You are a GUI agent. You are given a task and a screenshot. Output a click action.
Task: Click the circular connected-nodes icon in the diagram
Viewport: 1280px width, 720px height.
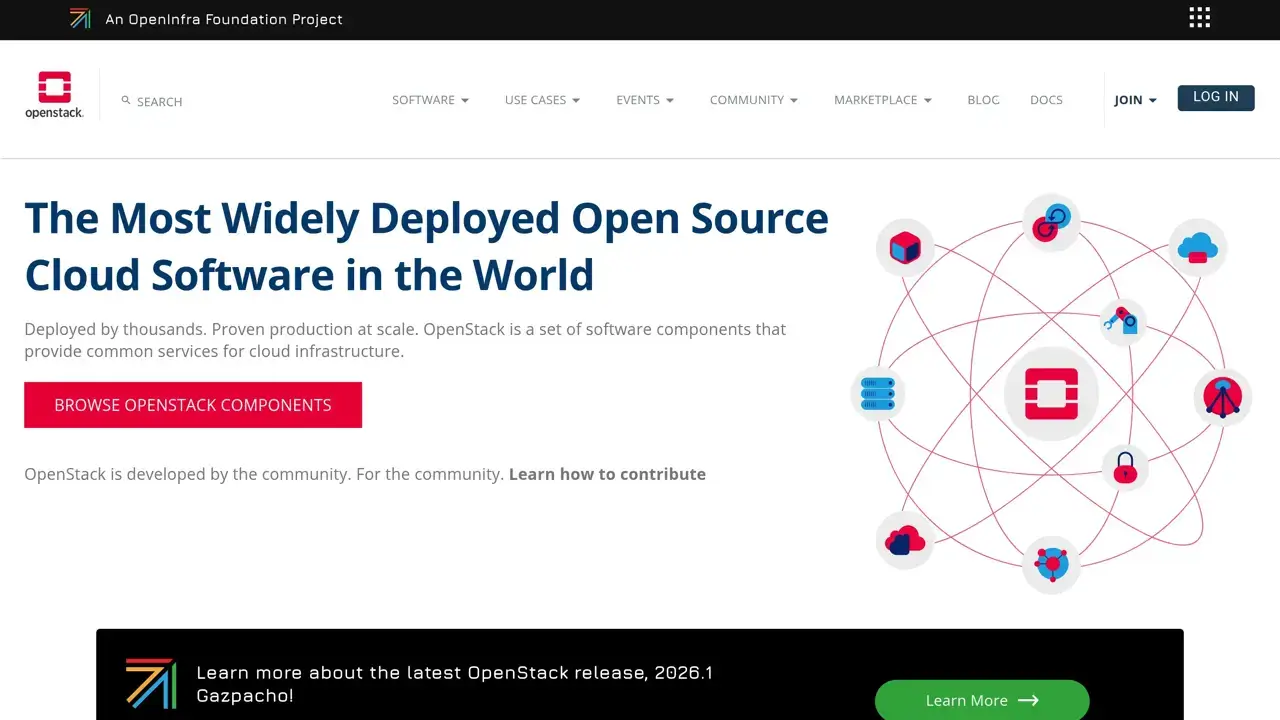click(1051, 565)
